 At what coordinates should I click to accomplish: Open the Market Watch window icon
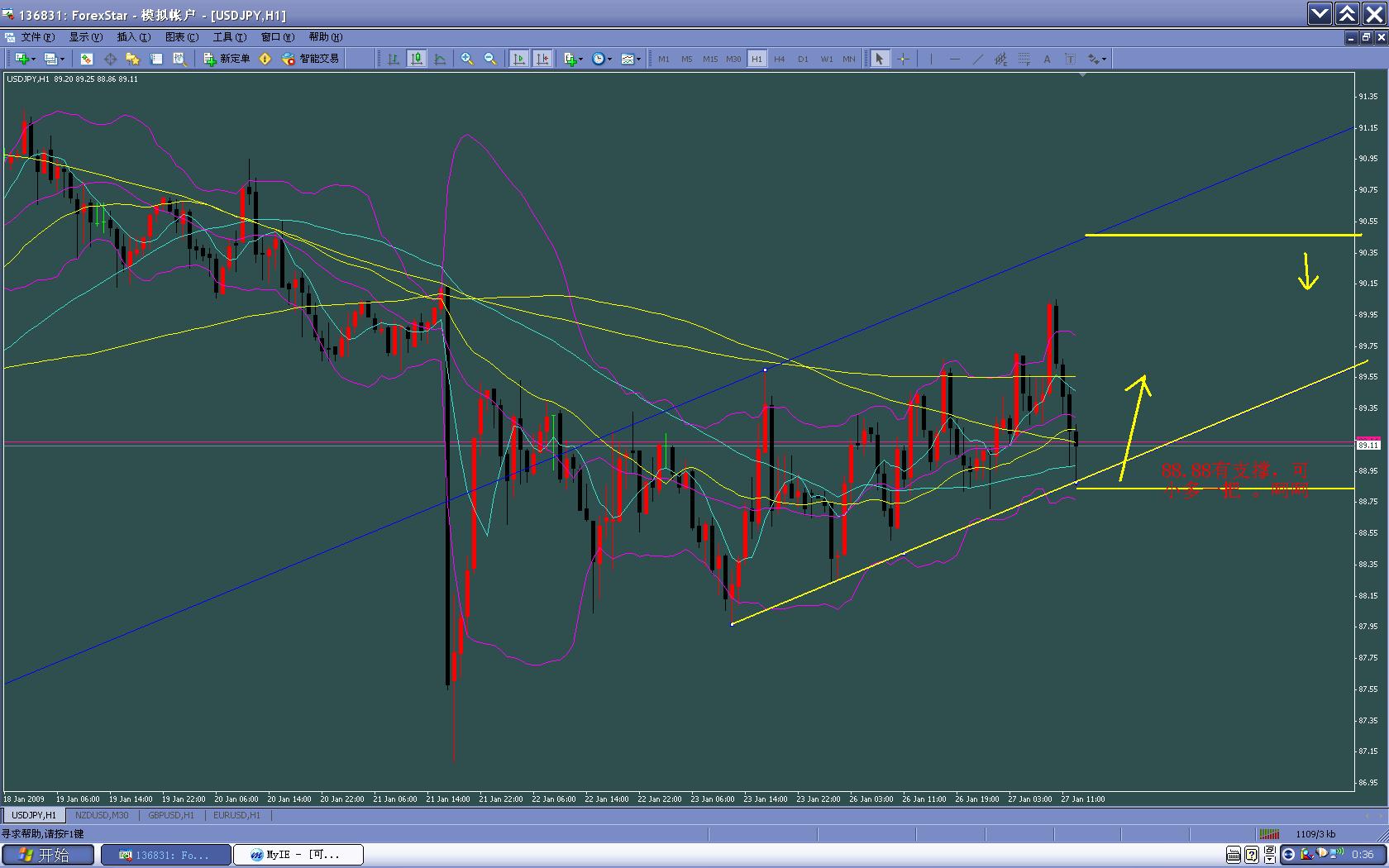[x=87, y=59]
